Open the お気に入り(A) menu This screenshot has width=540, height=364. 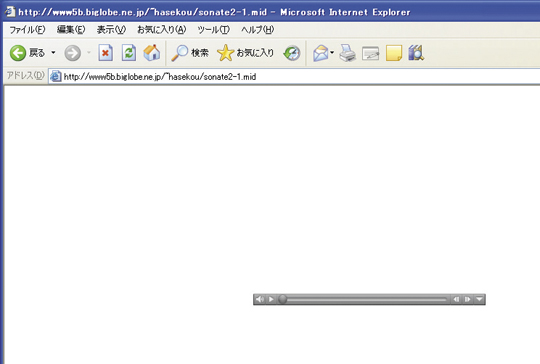tap(162, 30)
